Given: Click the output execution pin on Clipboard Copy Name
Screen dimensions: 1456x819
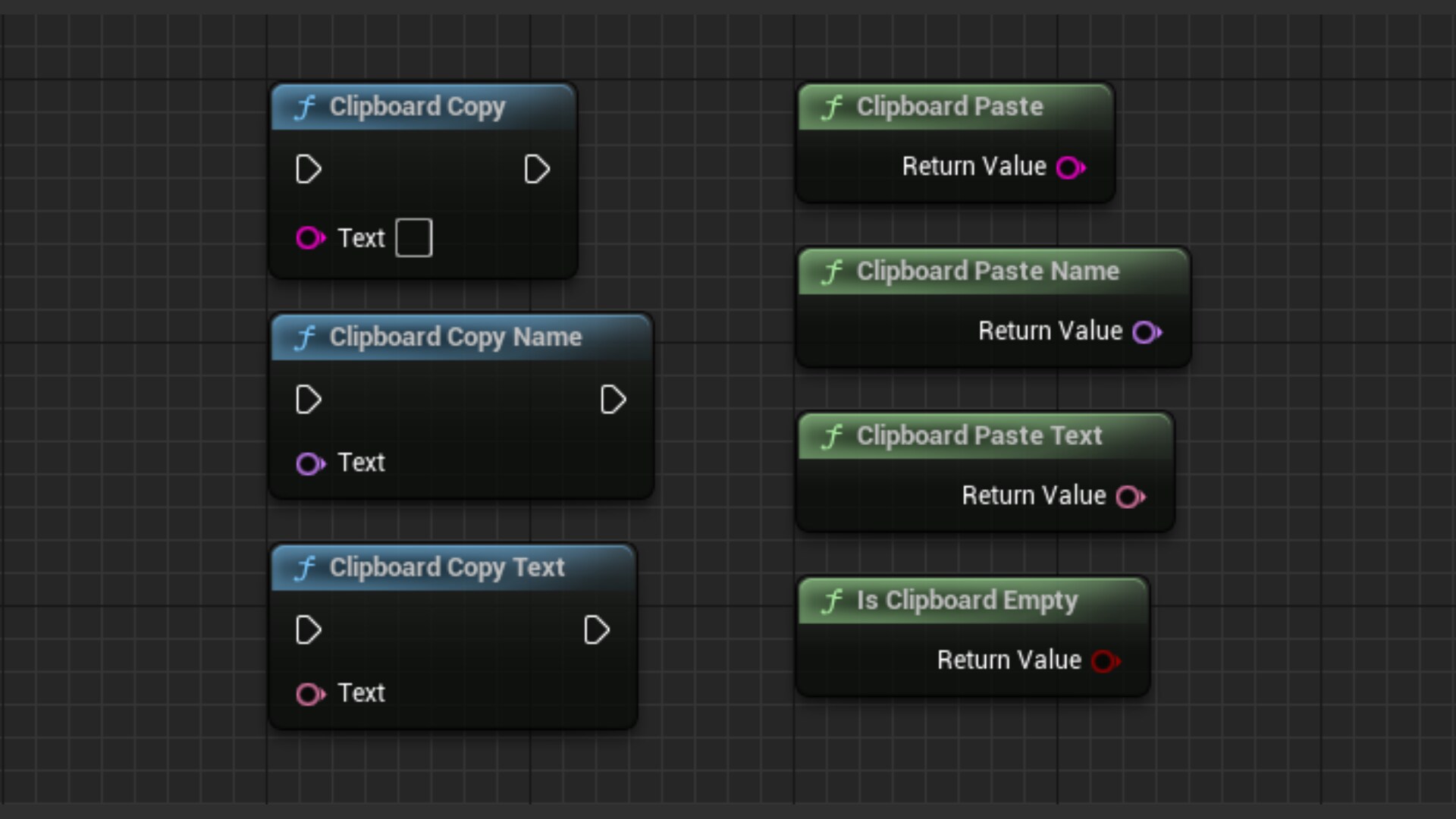Looking at the screenshot, I should (x=613, y=400).
